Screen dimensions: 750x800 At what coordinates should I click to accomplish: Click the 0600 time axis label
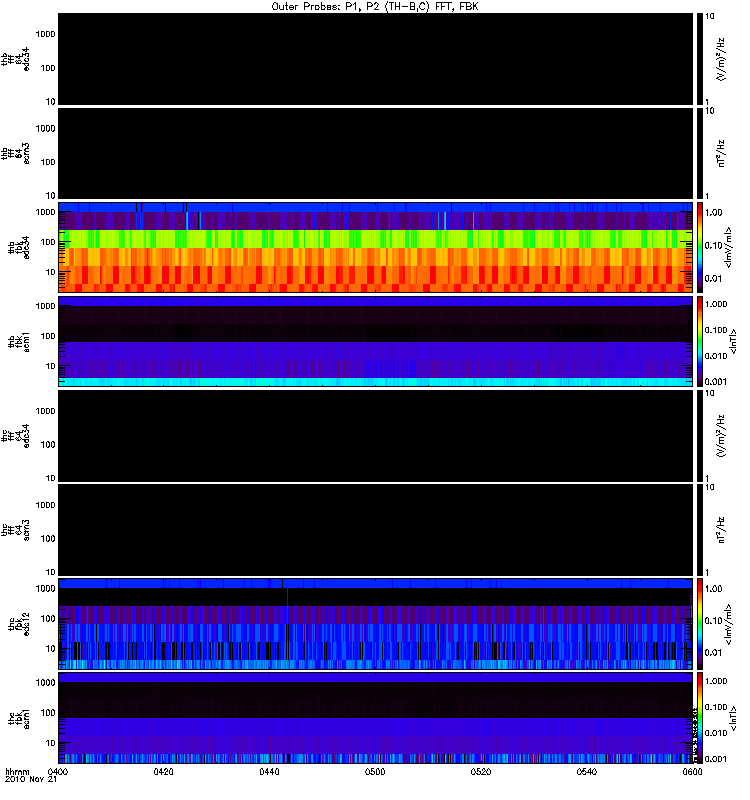point(692,772)
